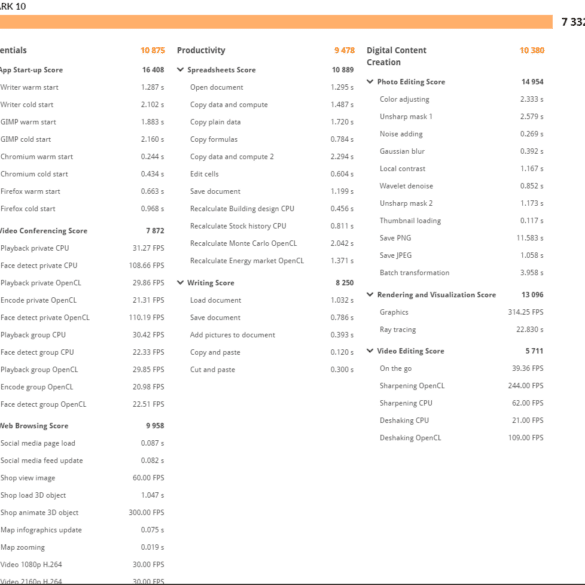Click Video 1080p H.264 row
This screenshot has height=585, width=585.
pos(82,564)
